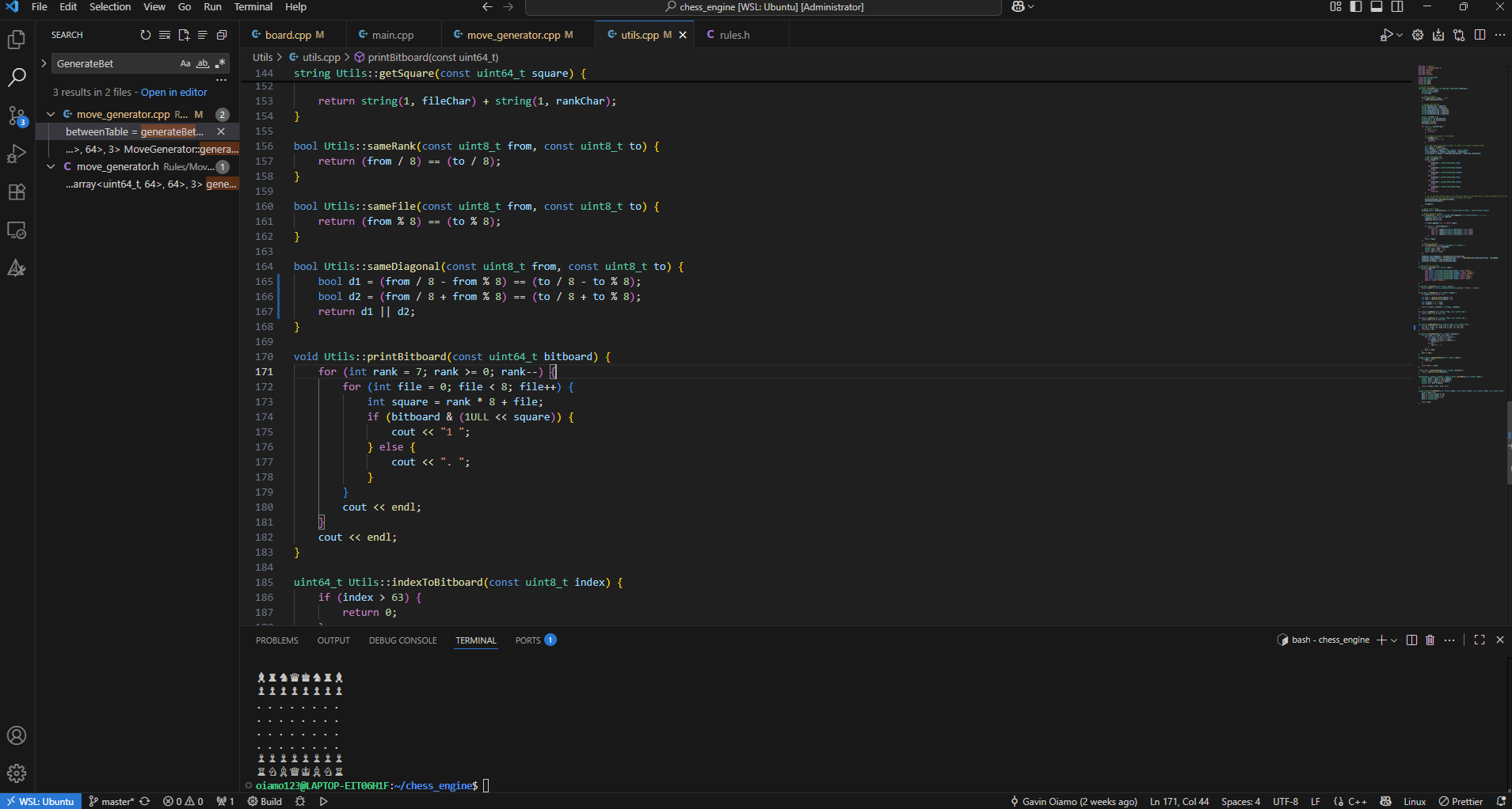Open the Explorer view in activity bar
The height and width of the screenshot is (809, 1512).
[x=17, y=40]
